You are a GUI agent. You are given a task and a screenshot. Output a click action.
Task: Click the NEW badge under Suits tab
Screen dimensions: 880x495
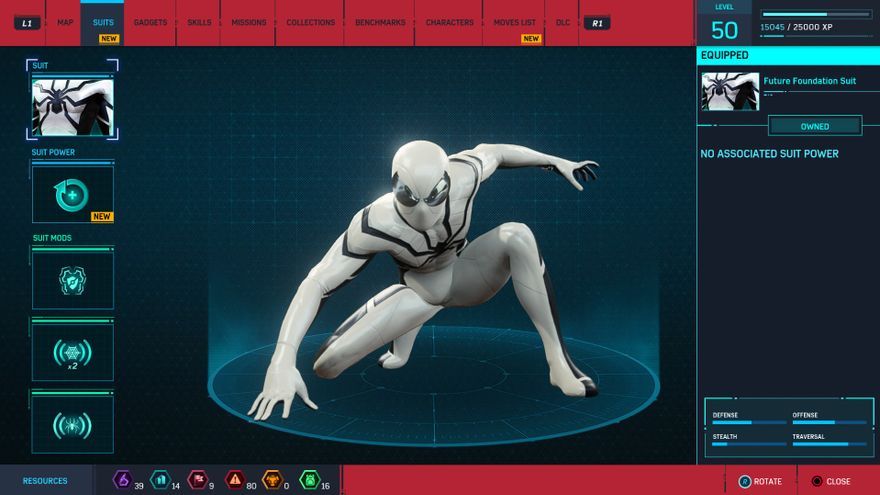pos(109,39)
